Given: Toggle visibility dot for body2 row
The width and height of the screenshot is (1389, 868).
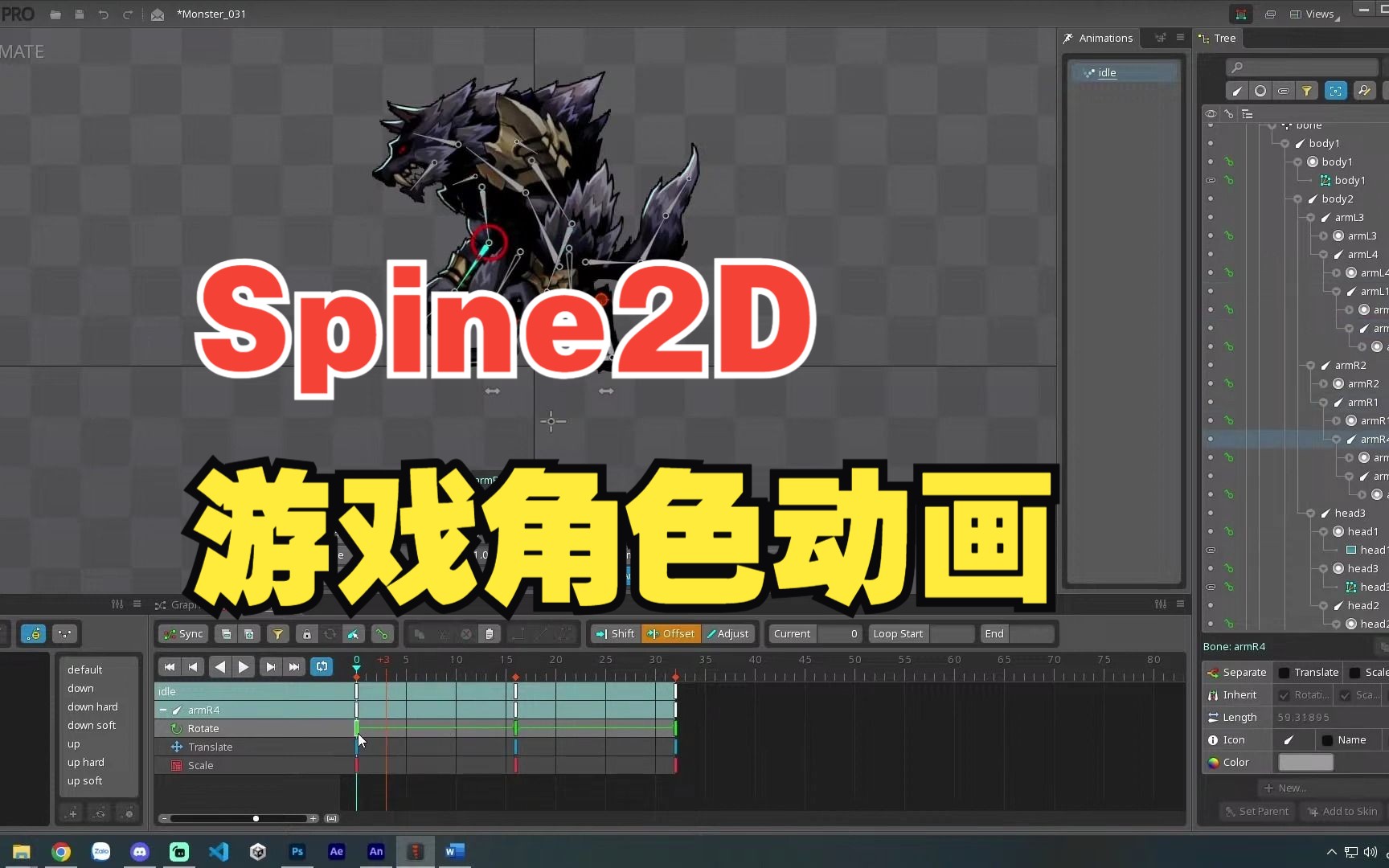Looking at the screenshot, I should click(x=1211, y=199).
